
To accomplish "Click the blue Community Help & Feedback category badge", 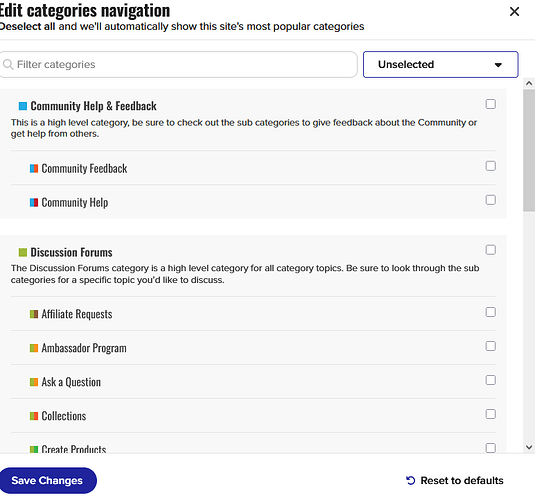I will [x=23, y=106].
